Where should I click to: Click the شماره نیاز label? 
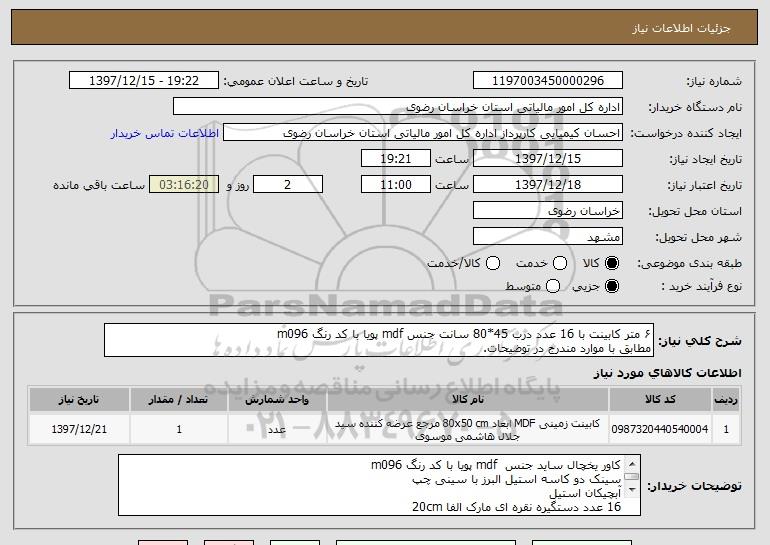(714, 82)
